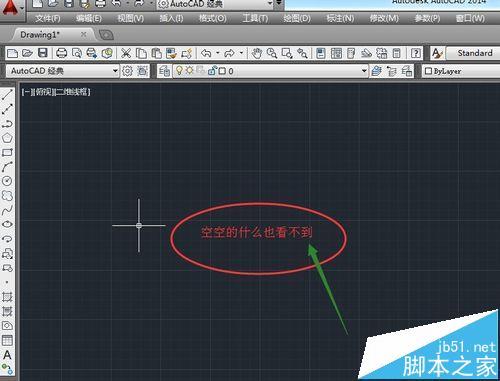Click the New drawing icon in standard toolbar
Screen dimensions: 500x381
[x=12, y=53]
